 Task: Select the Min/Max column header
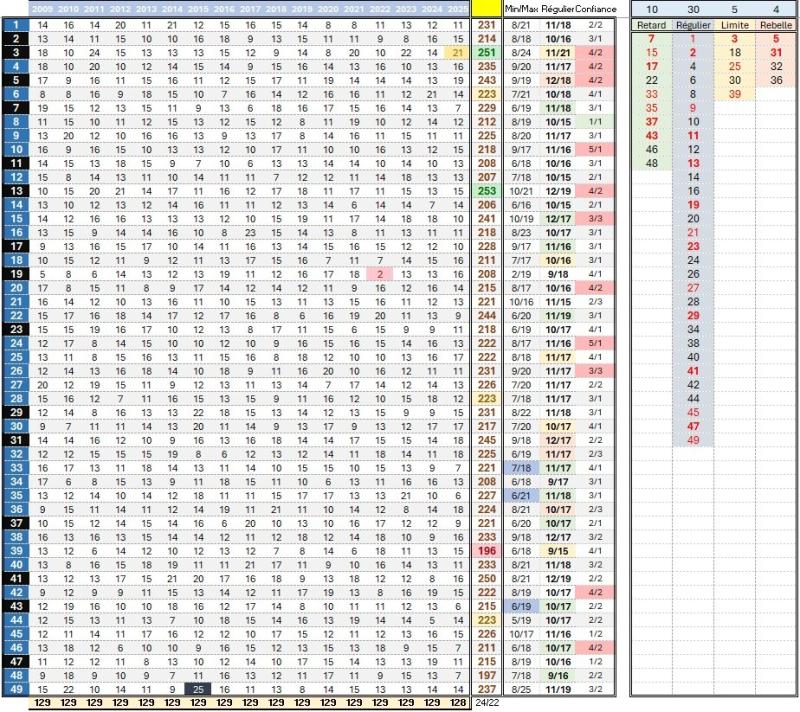point(521,8)
